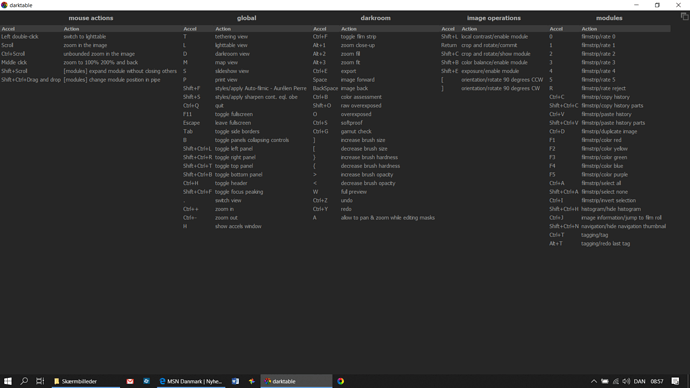Select 'color assessment' action

(x=361, y=97)
